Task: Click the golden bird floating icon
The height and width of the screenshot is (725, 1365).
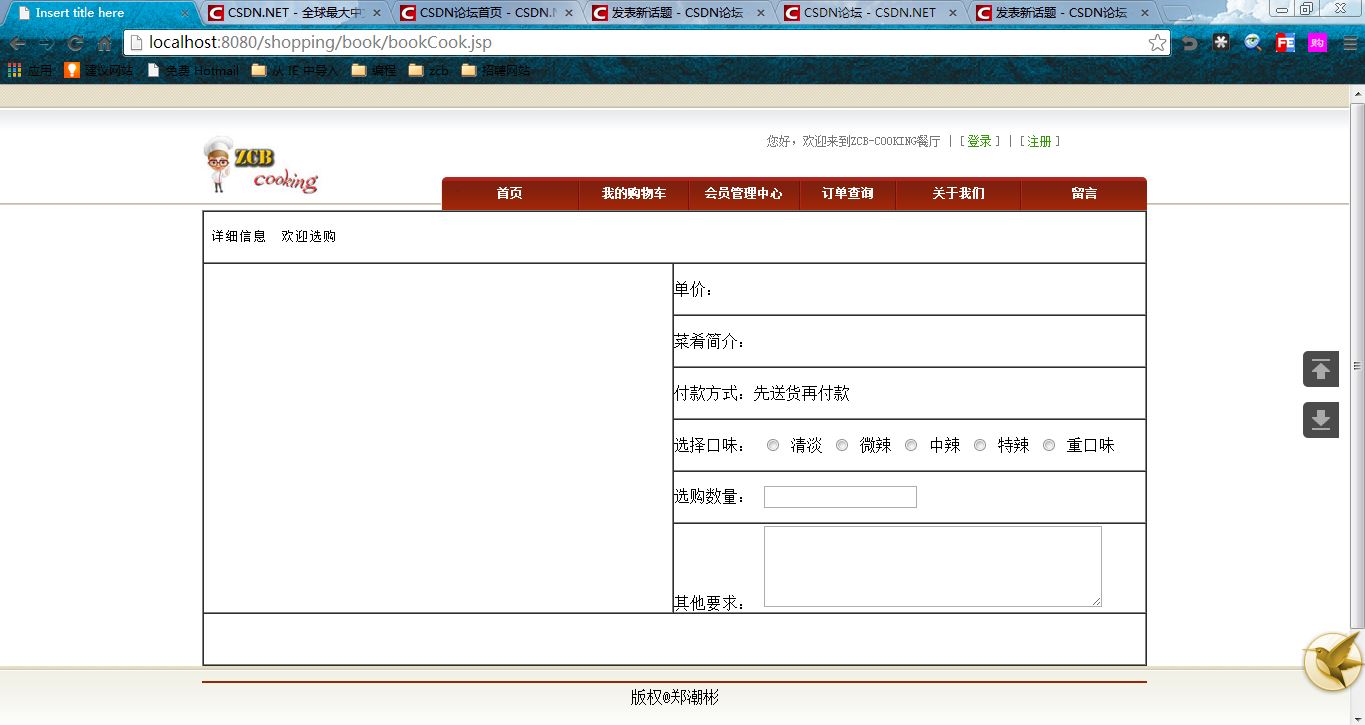Action: [1333, 662]
